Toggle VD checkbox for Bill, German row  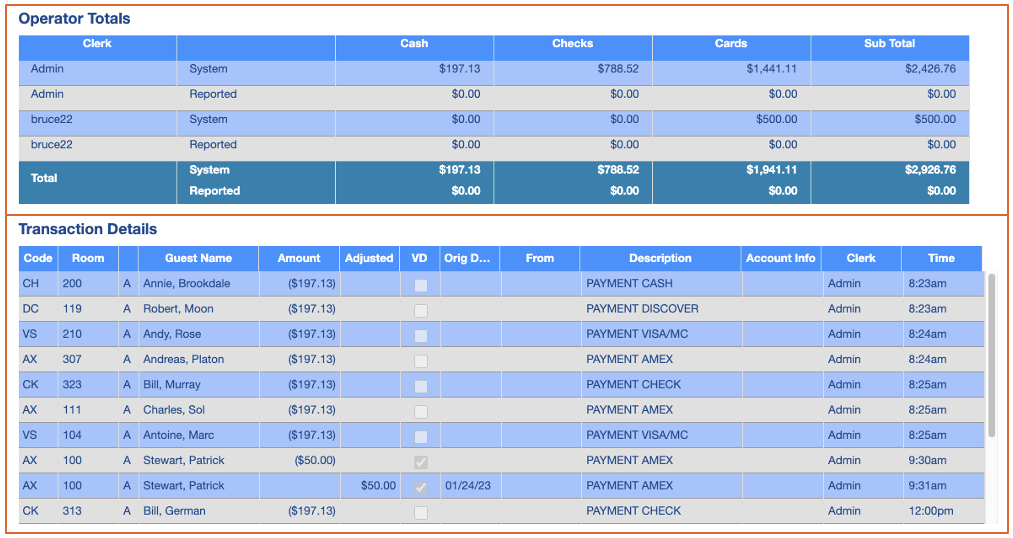(421, 512)
